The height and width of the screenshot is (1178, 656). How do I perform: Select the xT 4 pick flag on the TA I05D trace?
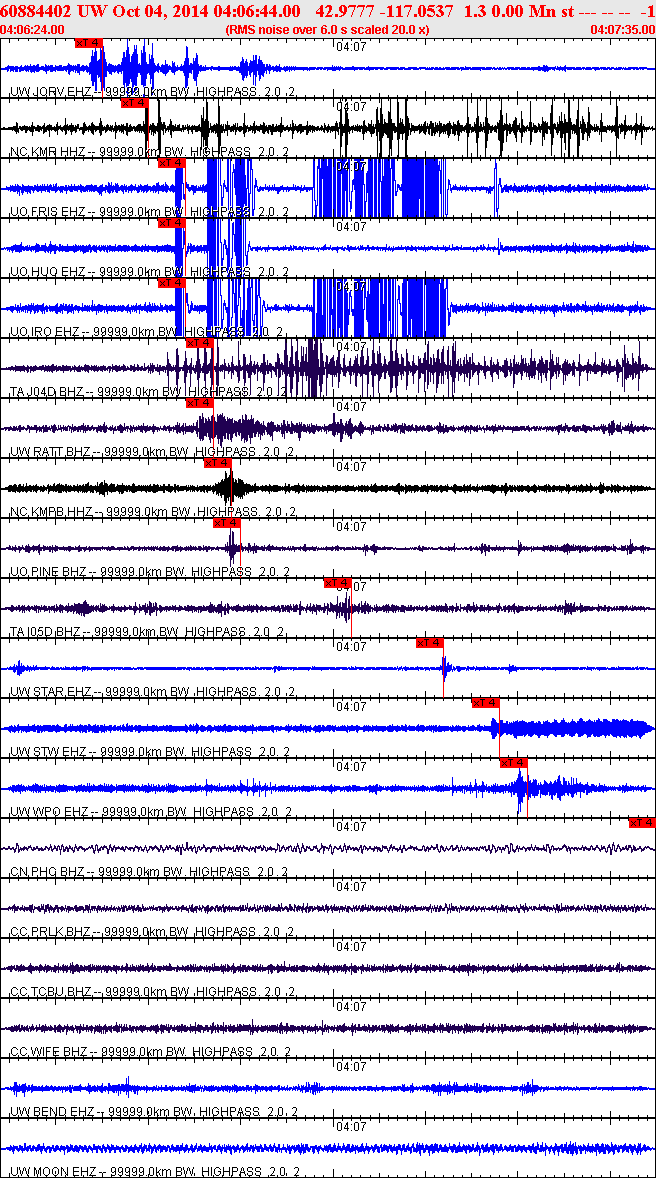337,584
